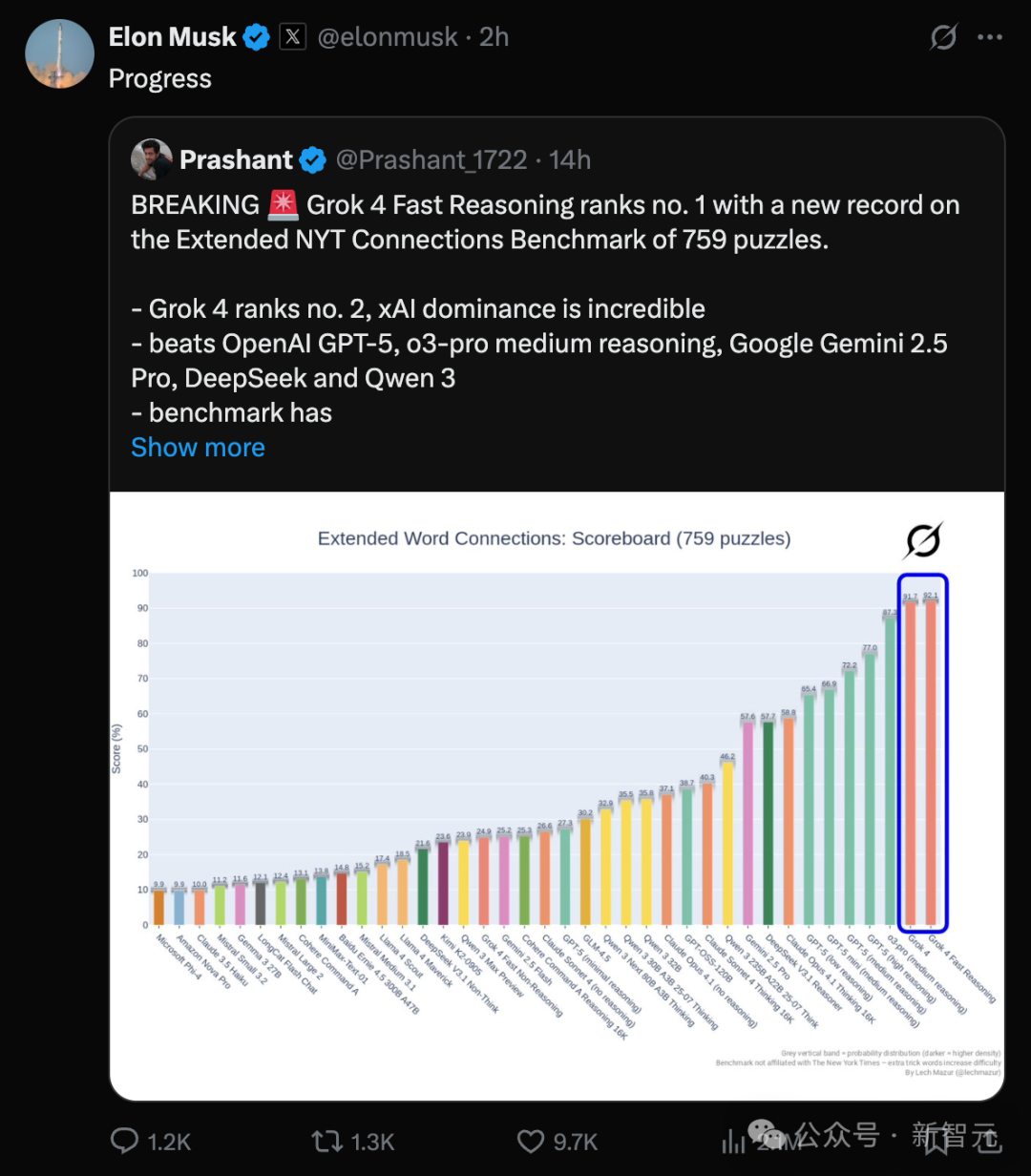Open the post's 2h timestamp

point(494,37)
